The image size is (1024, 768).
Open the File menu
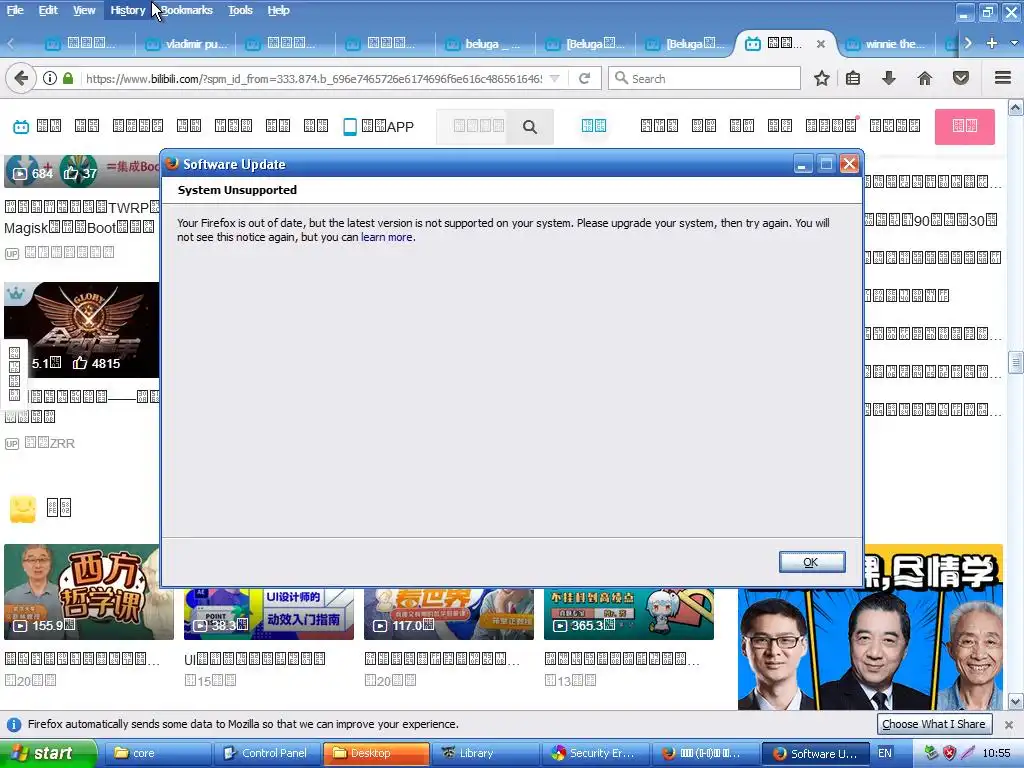[14, 10]
